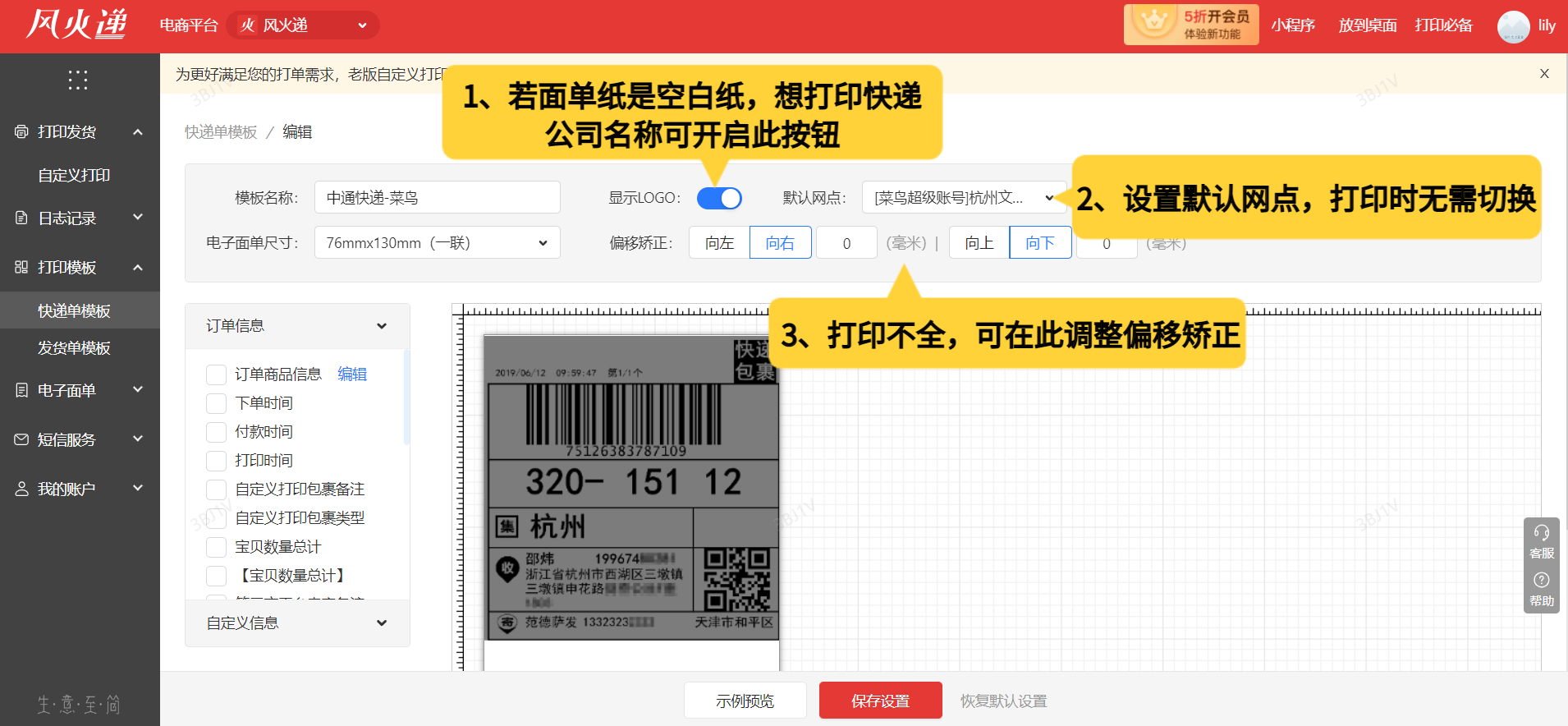Open 帮助 question mark icon
The image size is (1568, 726).
click(x=1542, y=590)
